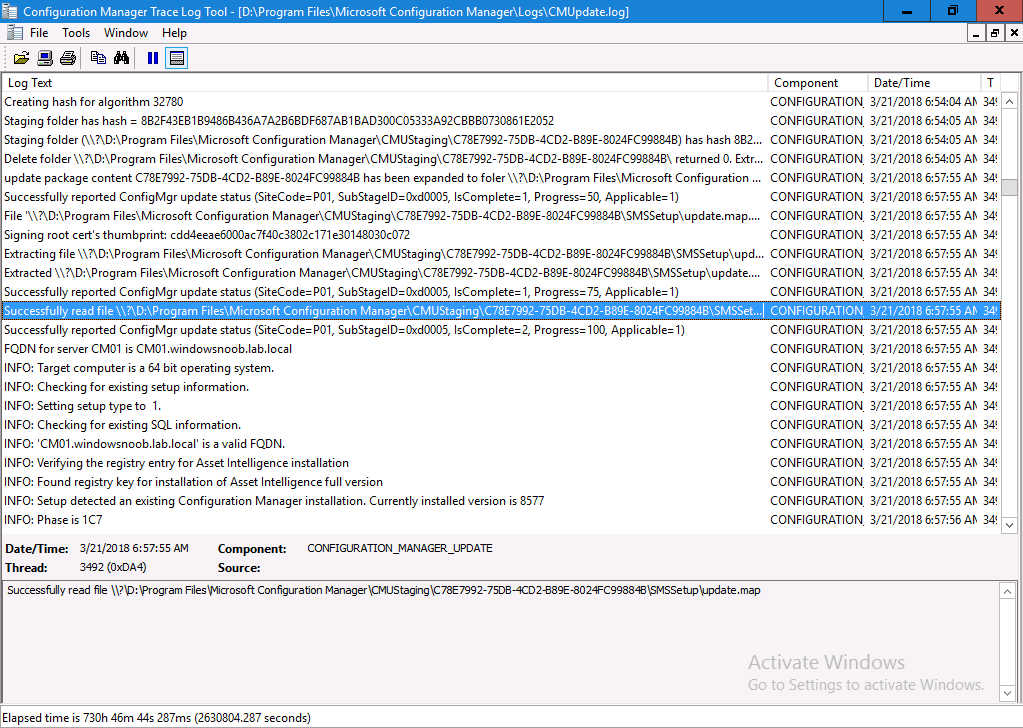
Task: Click log list scrollbar down arrow
Action: tap(1009, 524)
